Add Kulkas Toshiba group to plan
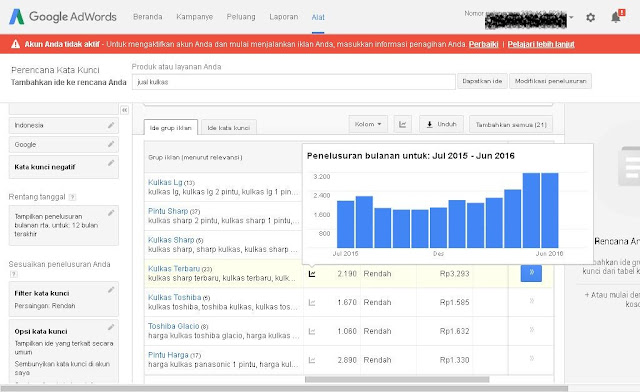Screen dimensions: 640x392 531,301
